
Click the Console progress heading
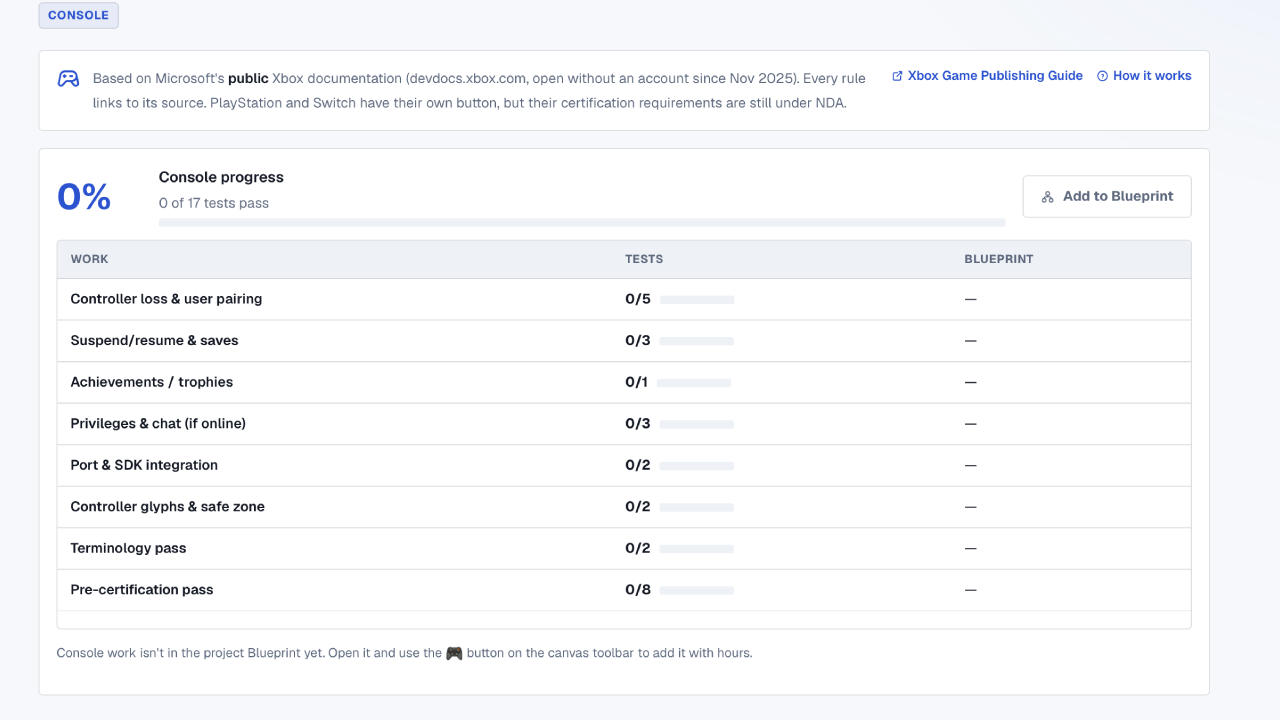coord(221,177)
